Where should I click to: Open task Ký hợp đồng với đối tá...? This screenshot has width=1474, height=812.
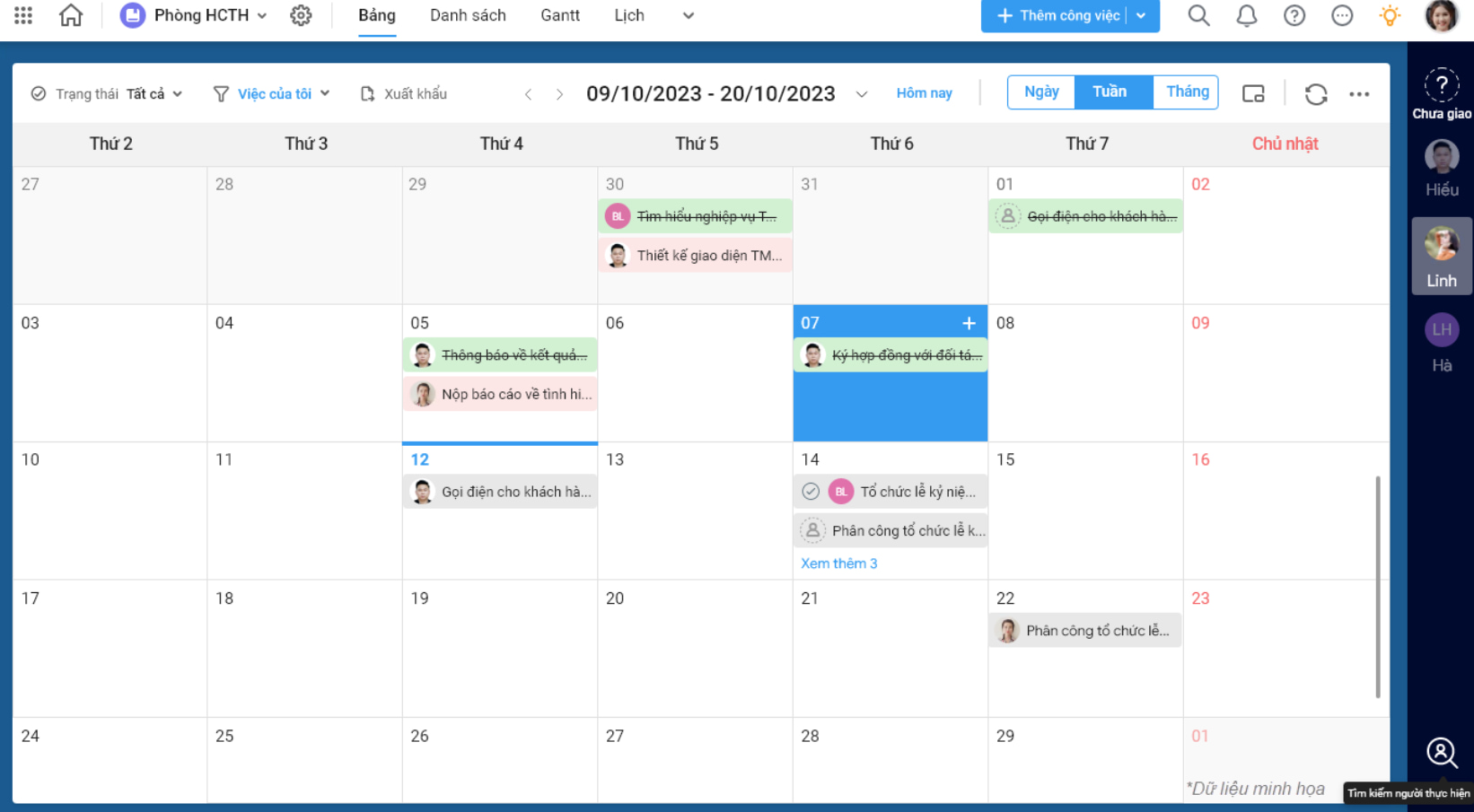coord(891,355)
